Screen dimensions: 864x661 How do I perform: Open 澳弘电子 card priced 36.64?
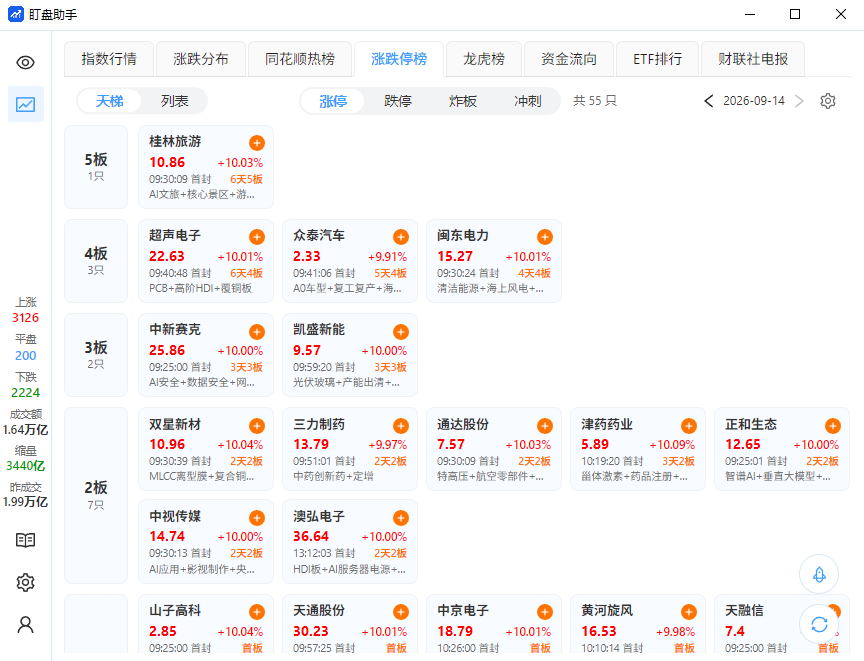point(350,541)
